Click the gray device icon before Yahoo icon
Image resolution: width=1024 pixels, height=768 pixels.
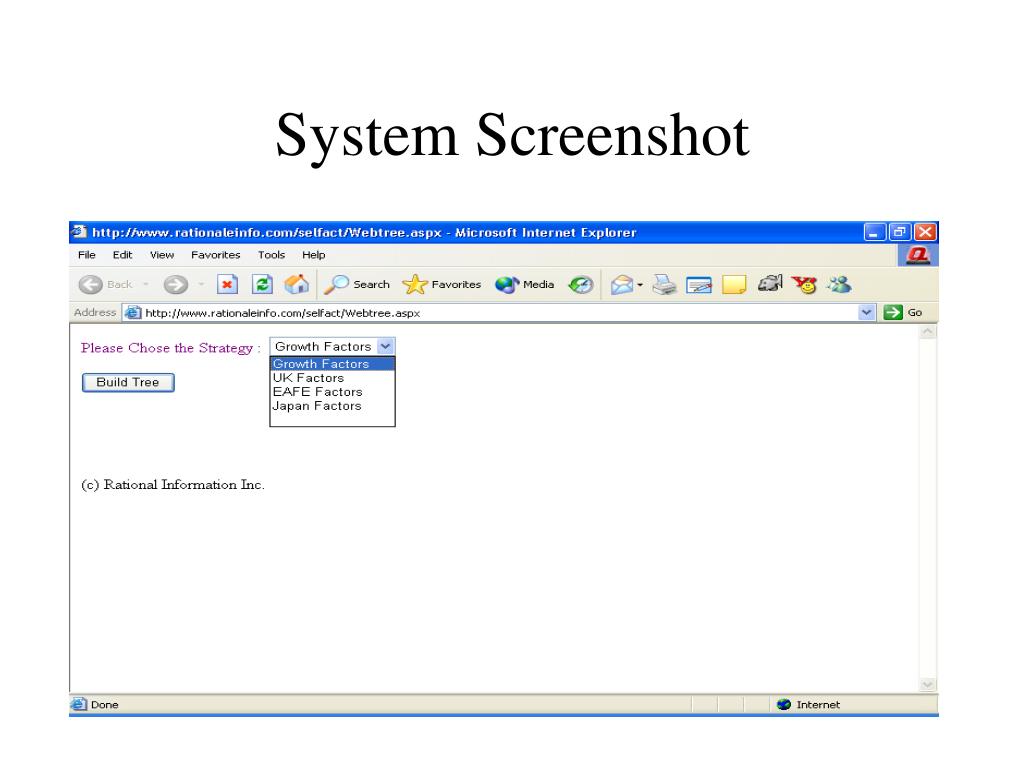click(770, 284)
